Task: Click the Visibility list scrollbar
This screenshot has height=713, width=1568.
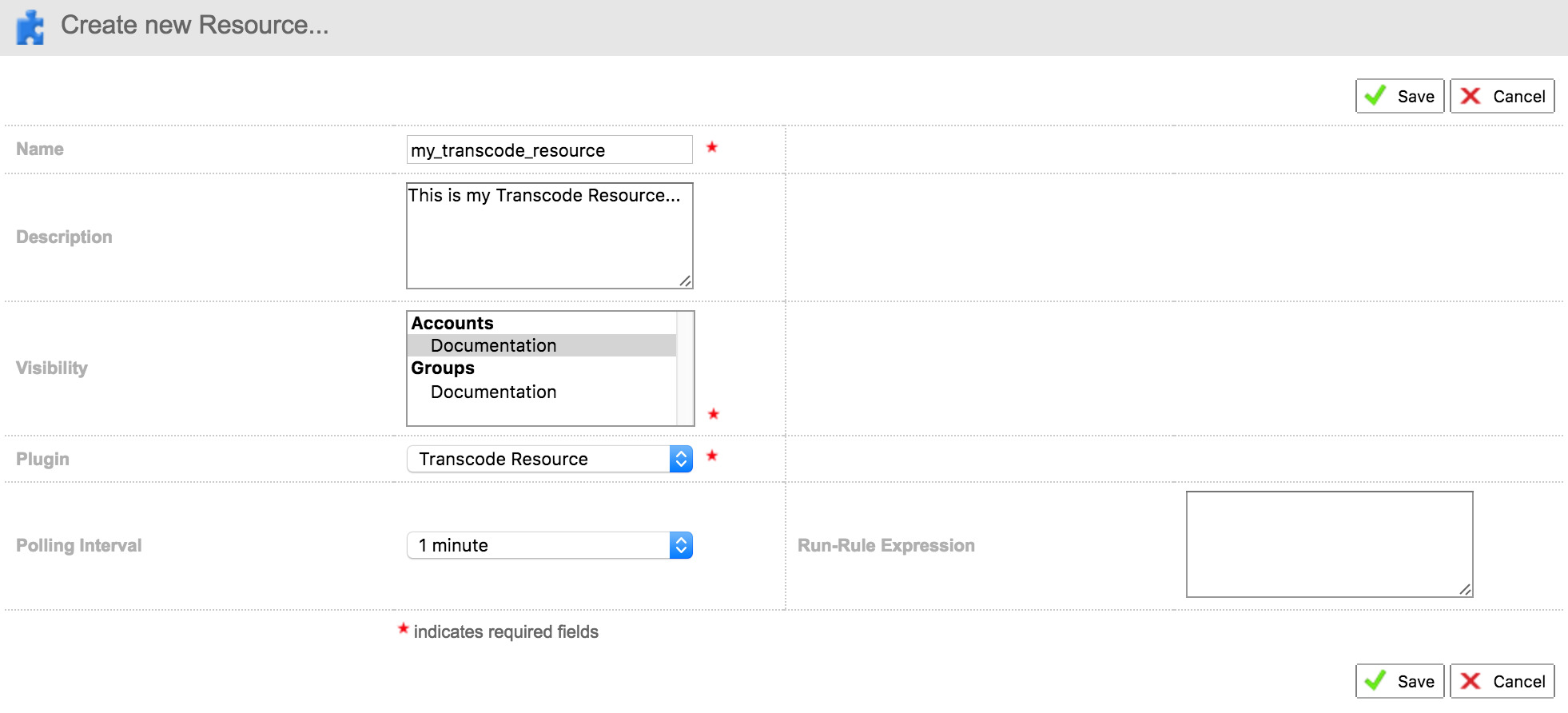Action: click(685, 368)
